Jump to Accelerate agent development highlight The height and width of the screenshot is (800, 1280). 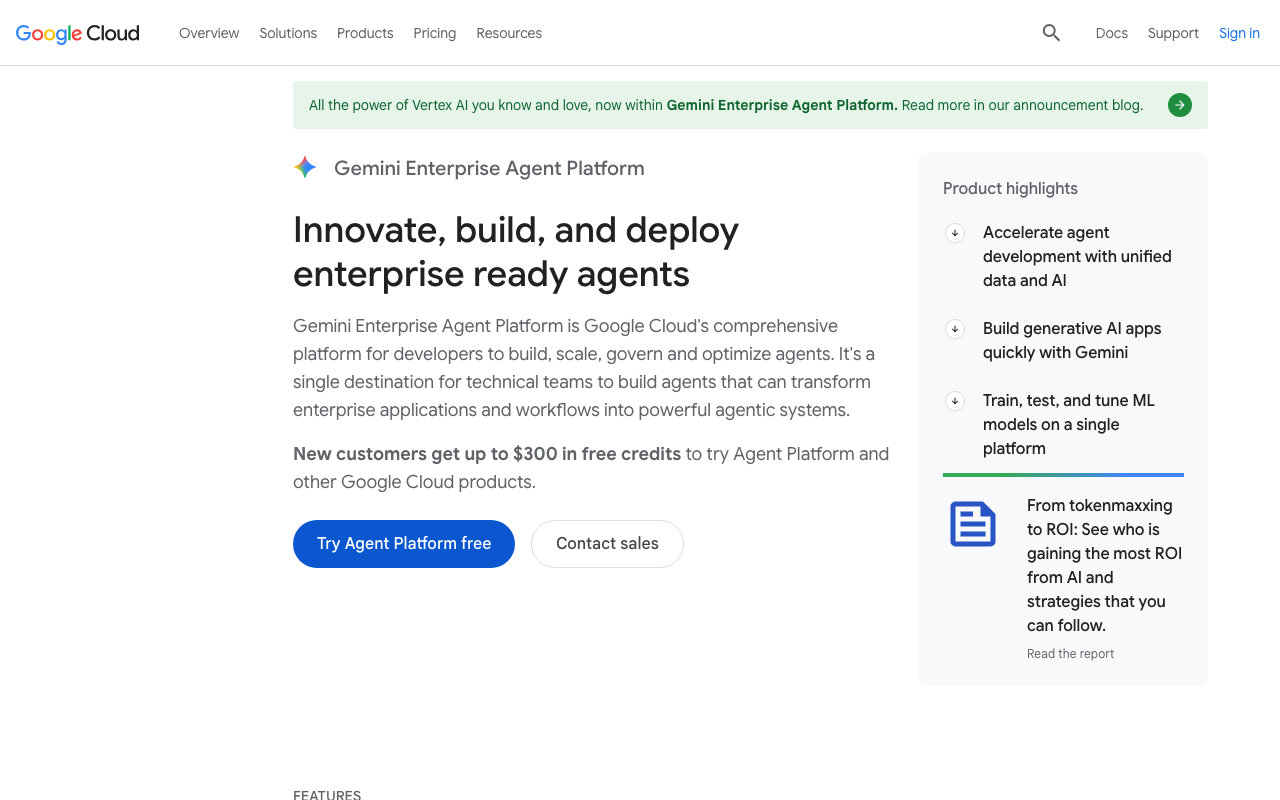coord(1077,257)
